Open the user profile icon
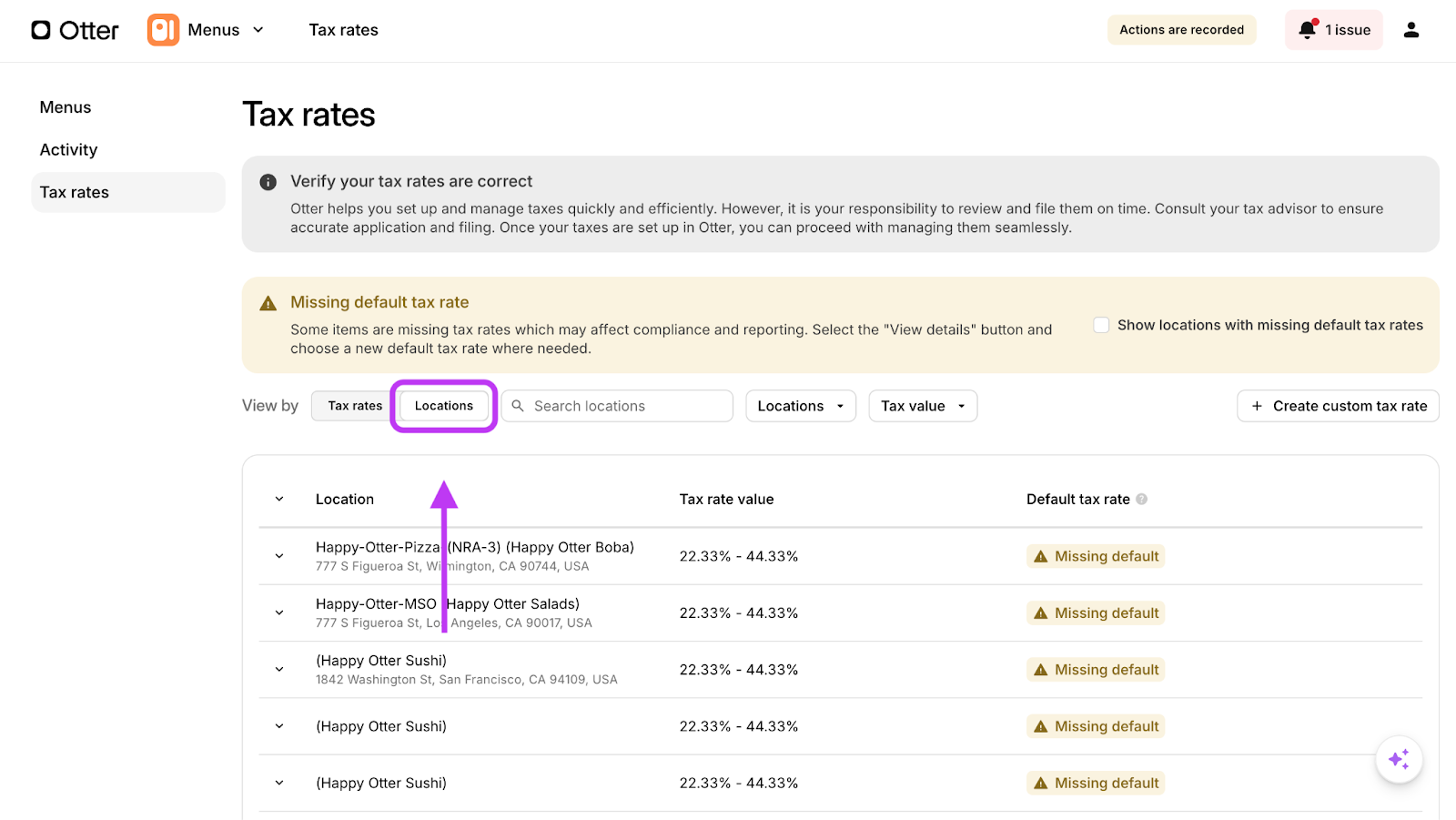The width and height of the screenshot is (1456, 820). click(x=1410, y=30)
